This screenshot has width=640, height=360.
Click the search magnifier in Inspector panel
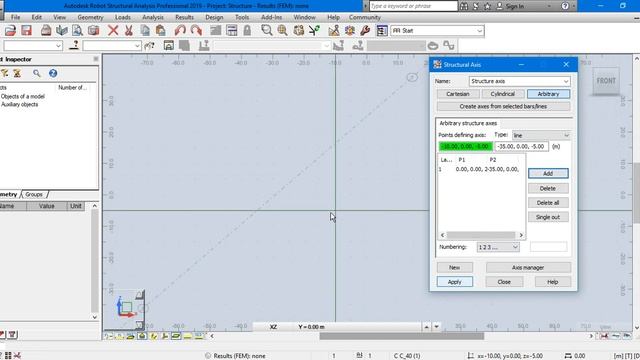[x=37, y=73]
